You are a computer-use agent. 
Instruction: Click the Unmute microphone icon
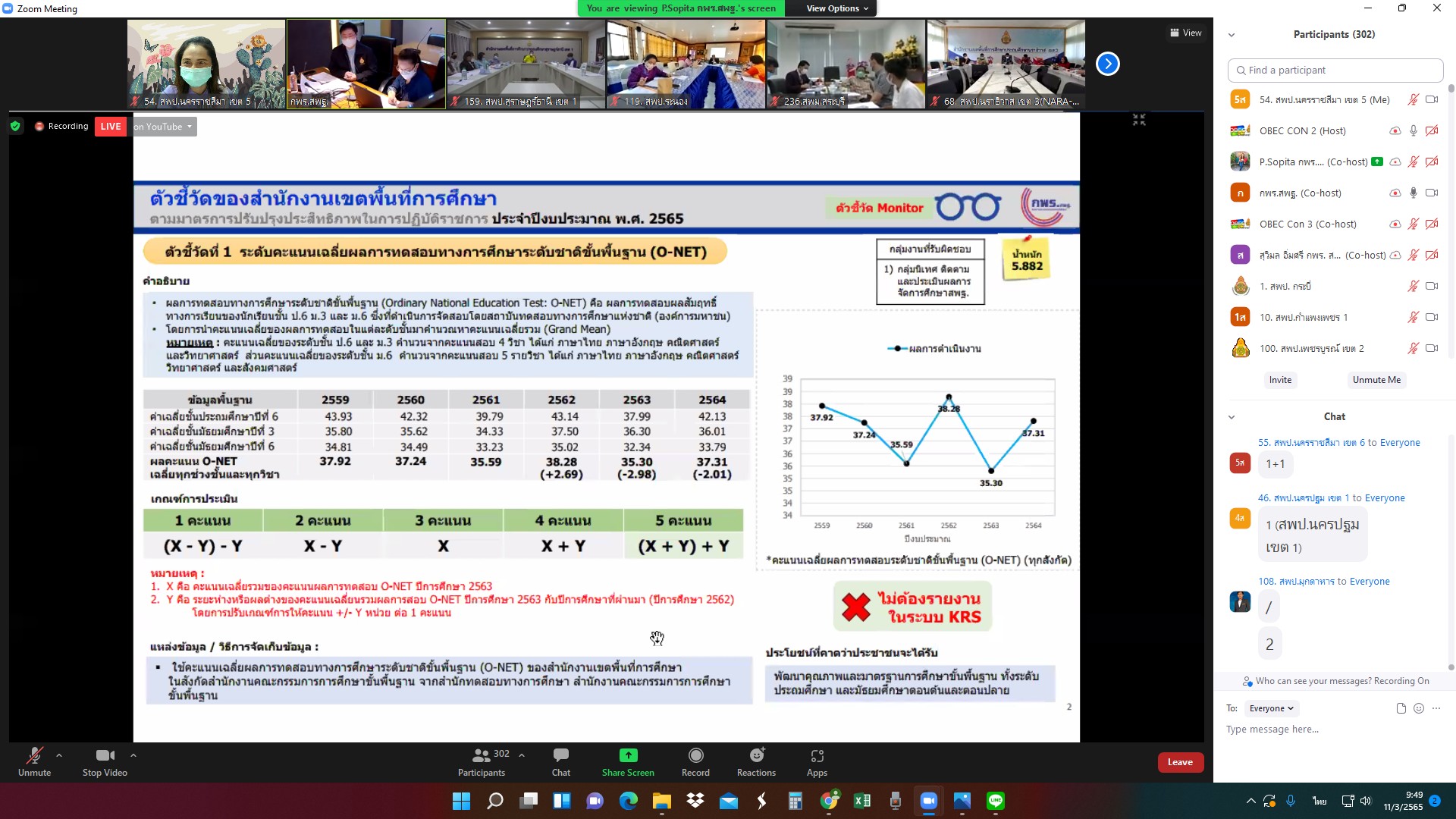click(34, 755)
